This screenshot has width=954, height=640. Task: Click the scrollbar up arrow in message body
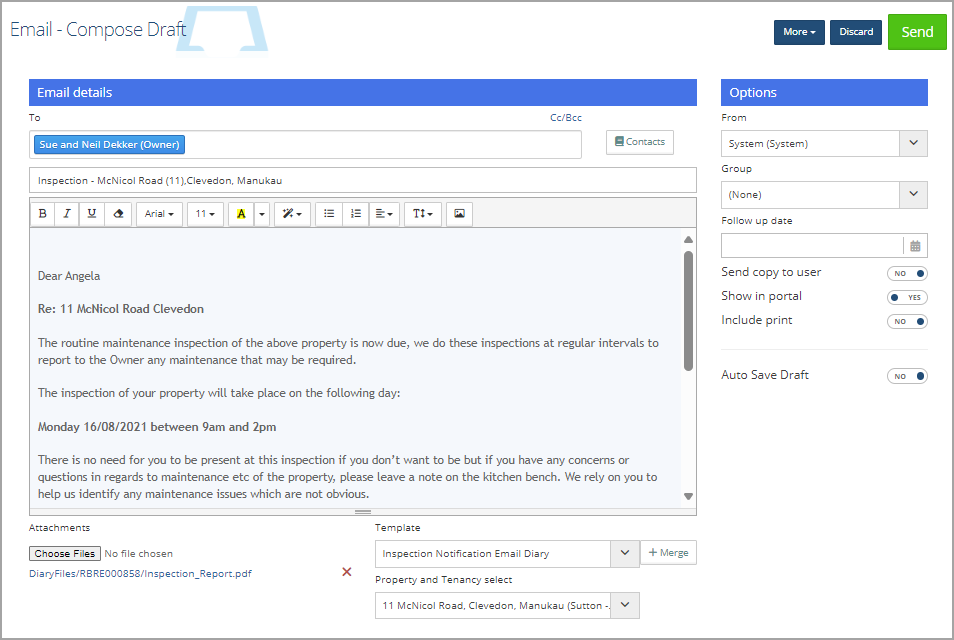click(689, 240)
